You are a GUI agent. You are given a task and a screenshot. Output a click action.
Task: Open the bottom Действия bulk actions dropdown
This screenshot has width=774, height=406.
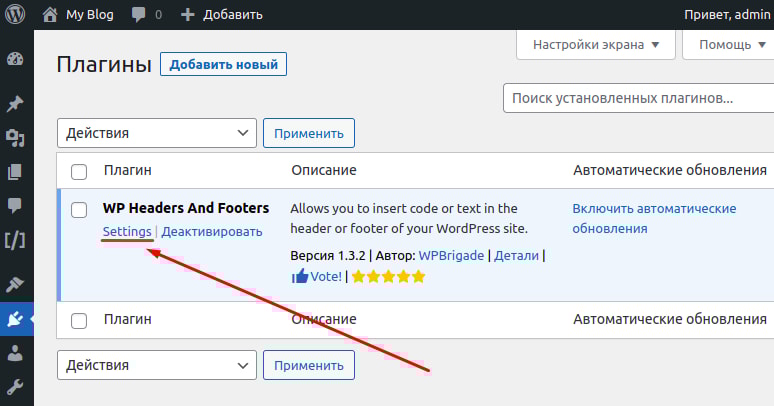coord(157,365)
